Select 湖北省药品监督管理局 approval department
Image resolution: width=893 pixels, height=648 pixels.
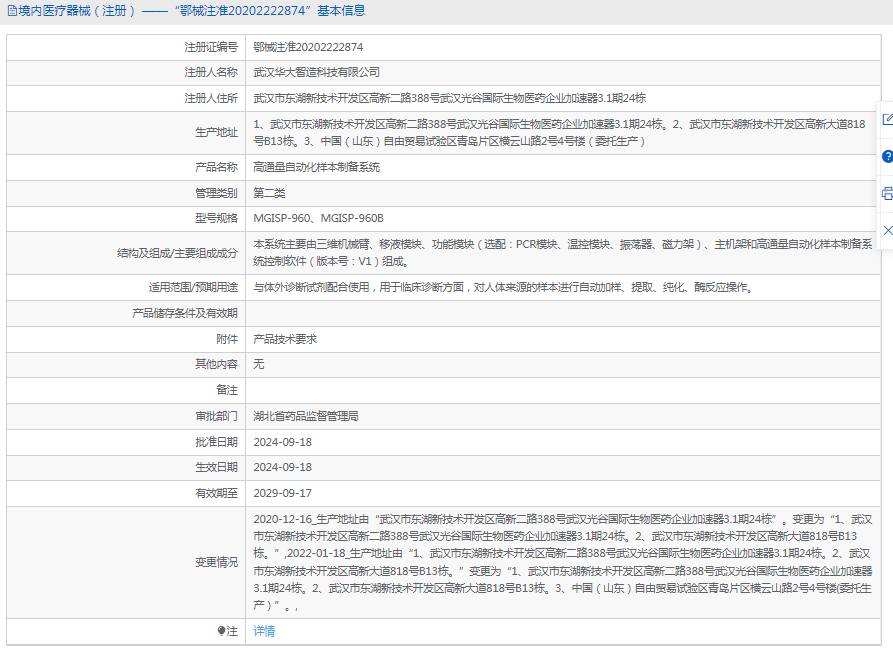pos(306,416)
